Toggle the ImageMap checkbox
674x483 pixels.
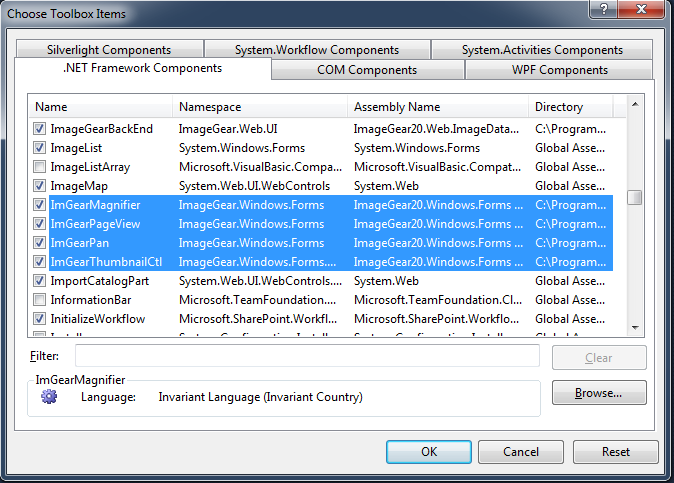click(x=39, y=186)
